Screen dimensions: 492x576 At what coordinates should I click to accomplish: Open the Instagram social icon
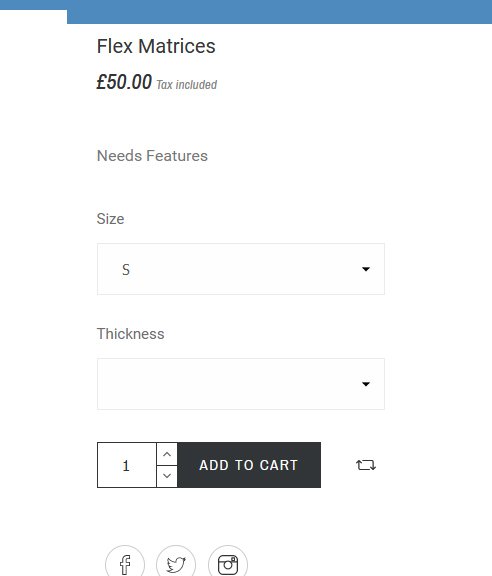click(228, 563)
